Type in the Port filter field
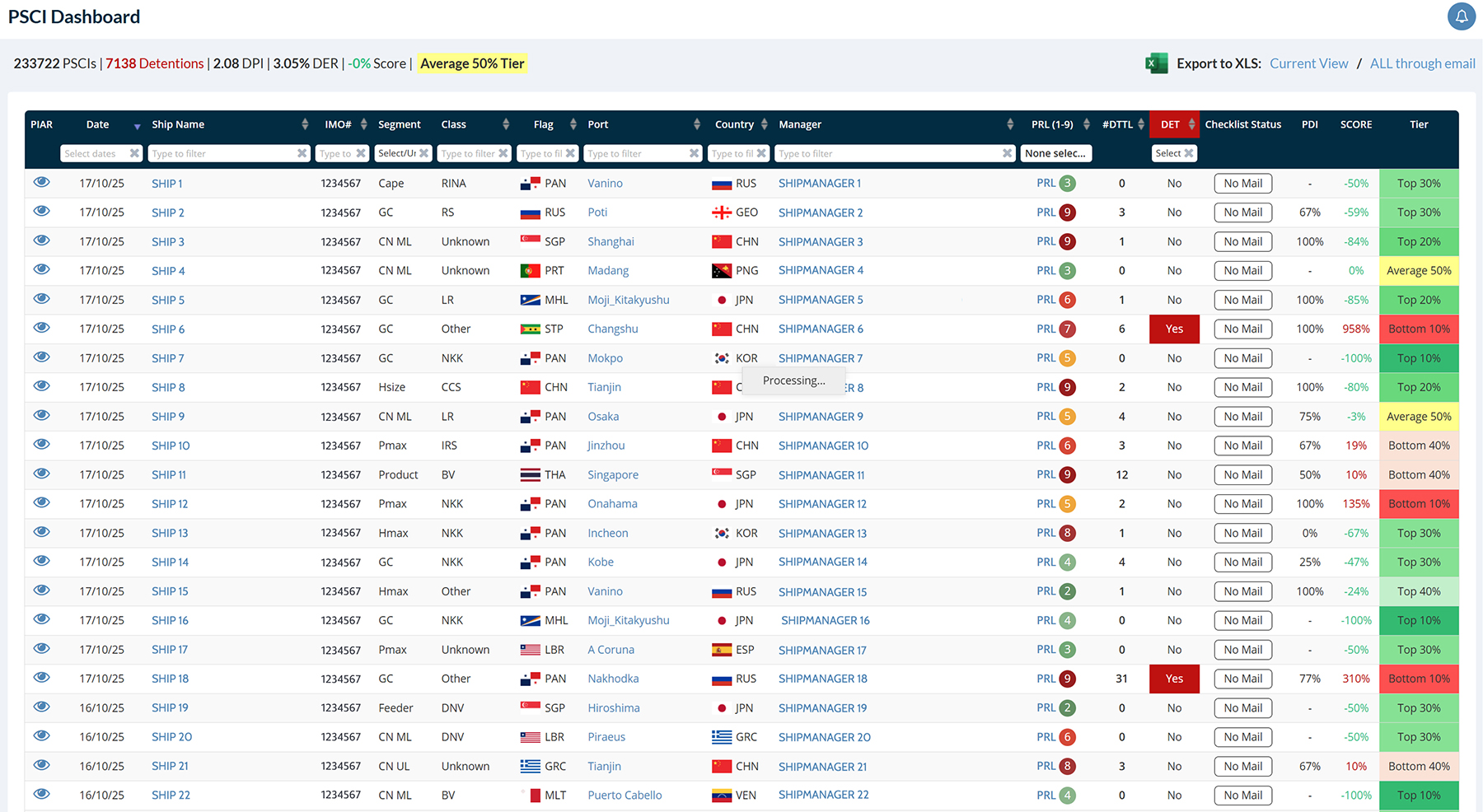This screenshot has height=812, width=1483. click(x=634, y=153)
